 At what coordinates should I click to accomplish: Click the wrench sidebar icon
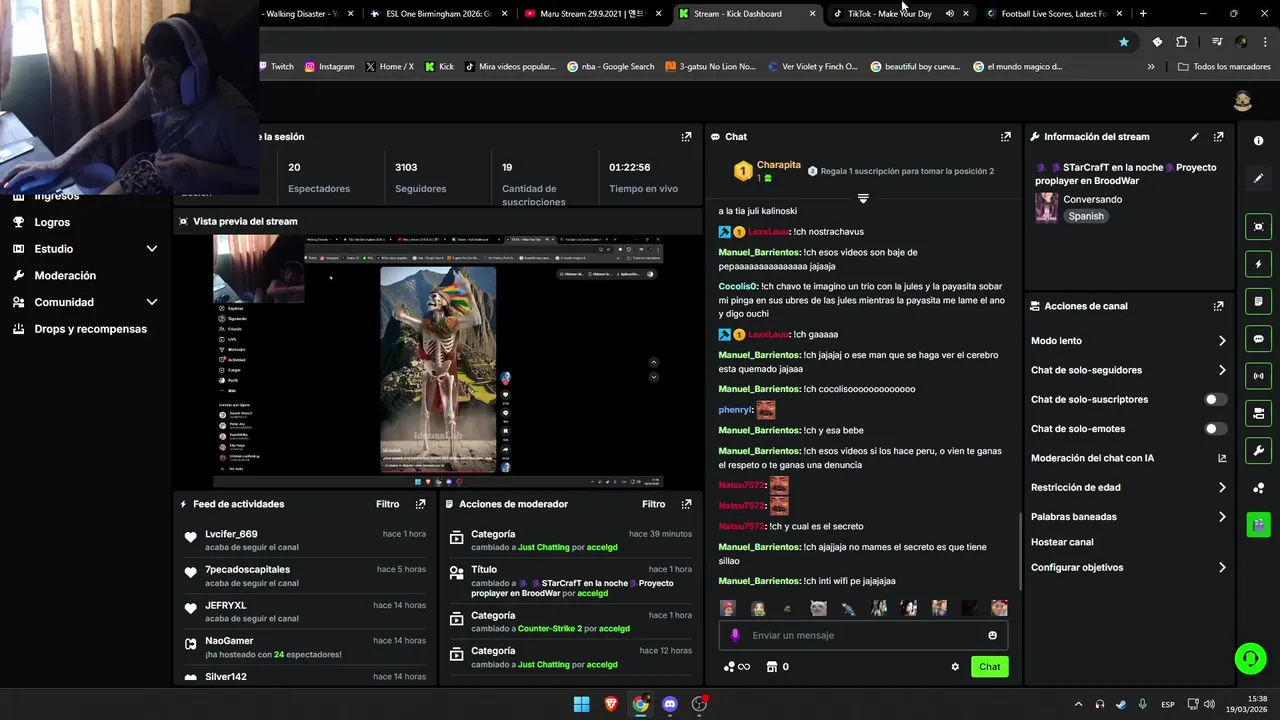point(1258,450)
